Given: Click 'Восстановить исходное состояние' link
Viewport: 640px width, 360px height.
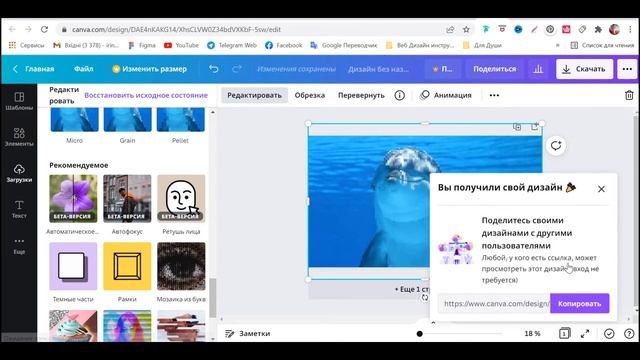Looking at the screenshot, I should pos(146,95).
